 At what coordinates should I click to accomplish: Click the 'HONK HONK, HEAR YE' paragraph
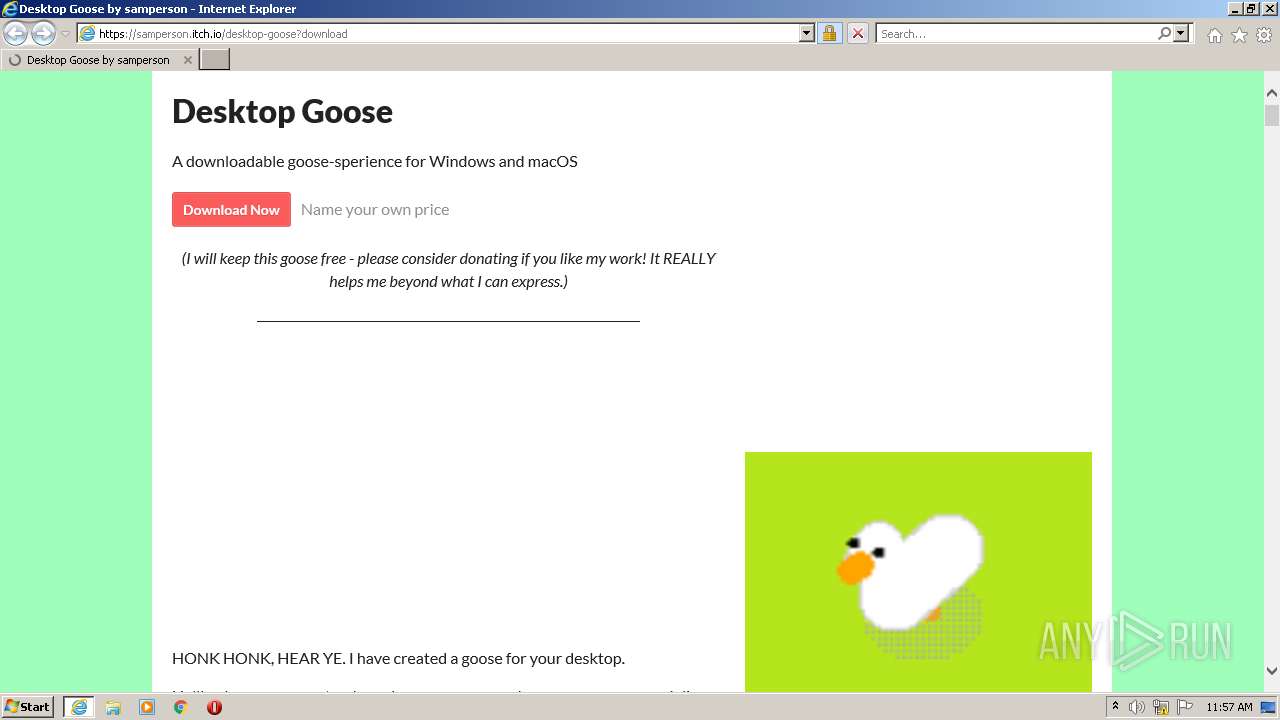point(398,658)
